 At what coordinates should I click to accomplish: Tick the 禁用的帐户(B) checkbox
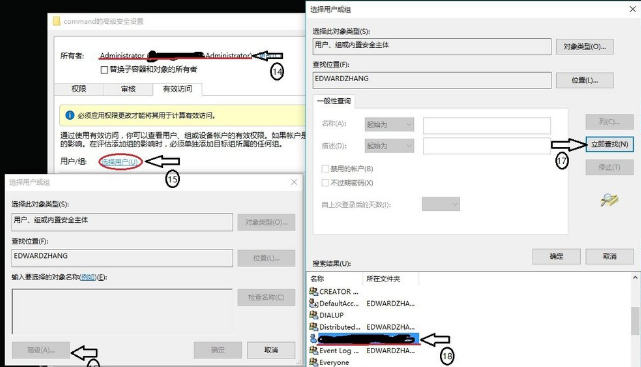point(325,169)
